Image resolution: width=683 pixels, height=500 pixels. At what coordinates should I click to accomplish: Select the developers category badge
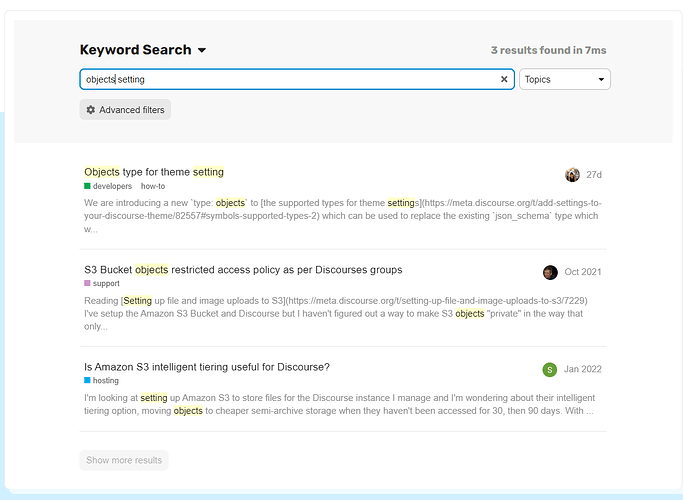click(108, 186)
